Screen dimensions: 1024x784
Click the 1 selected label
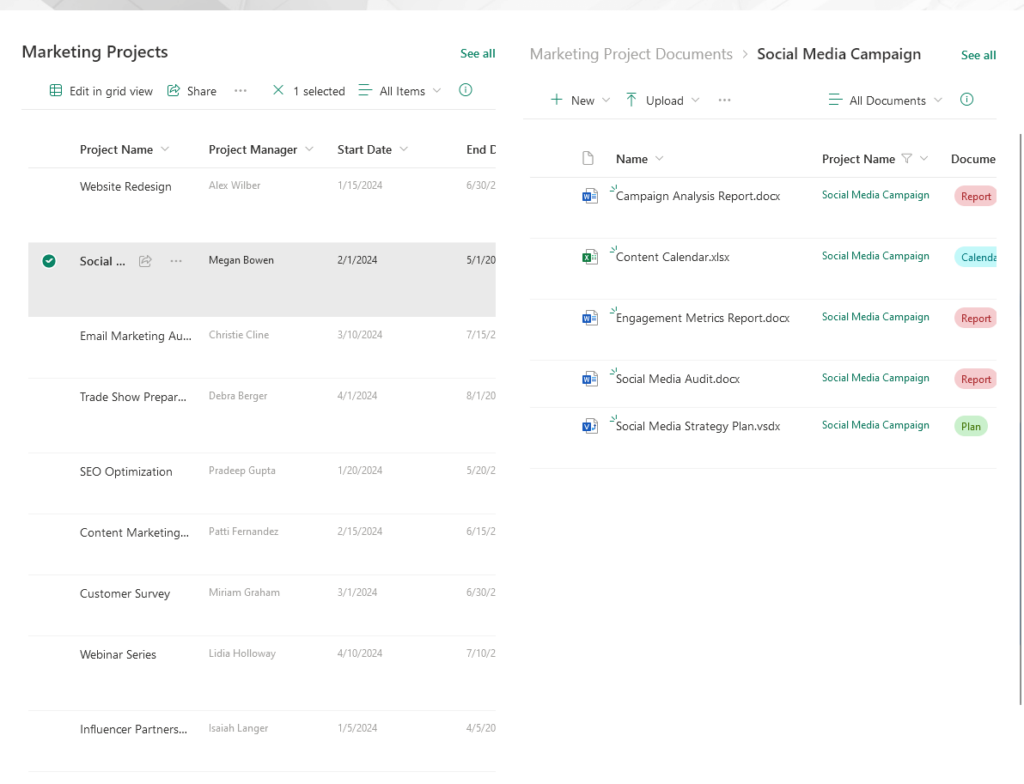(319, 91)
